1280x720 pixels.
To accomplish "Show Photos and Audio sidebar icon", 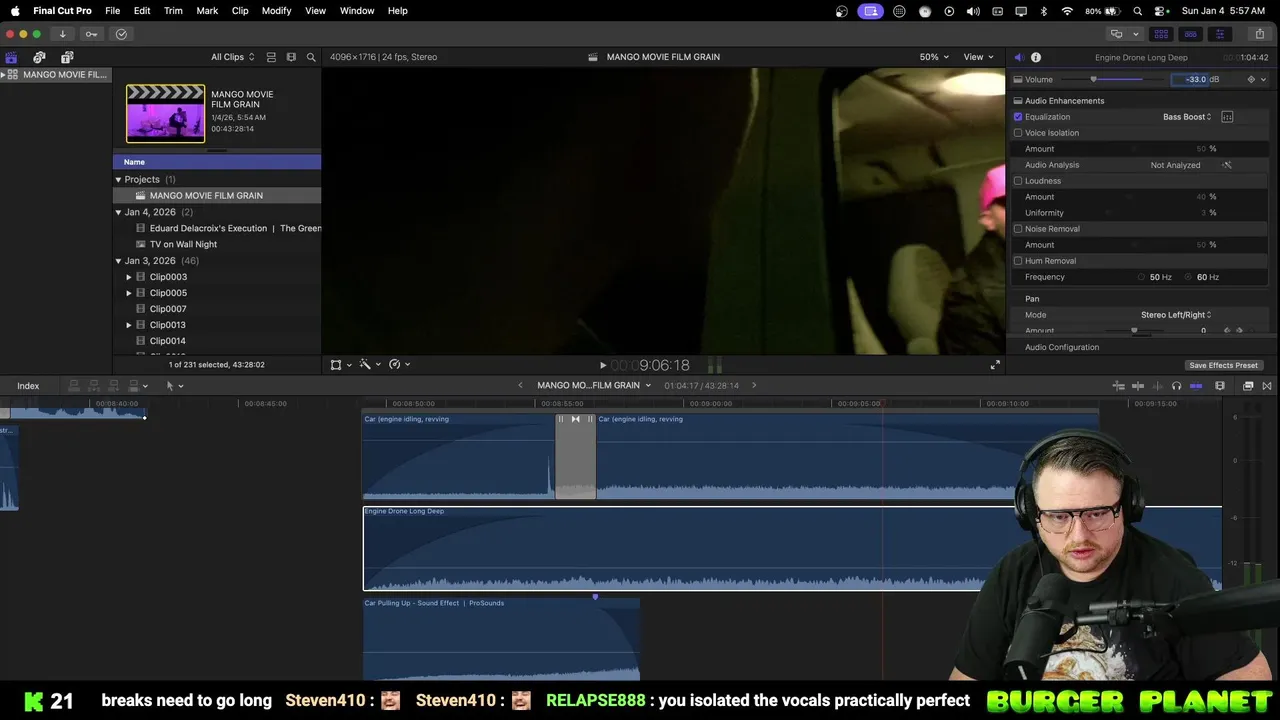I will tap(39, 57).
